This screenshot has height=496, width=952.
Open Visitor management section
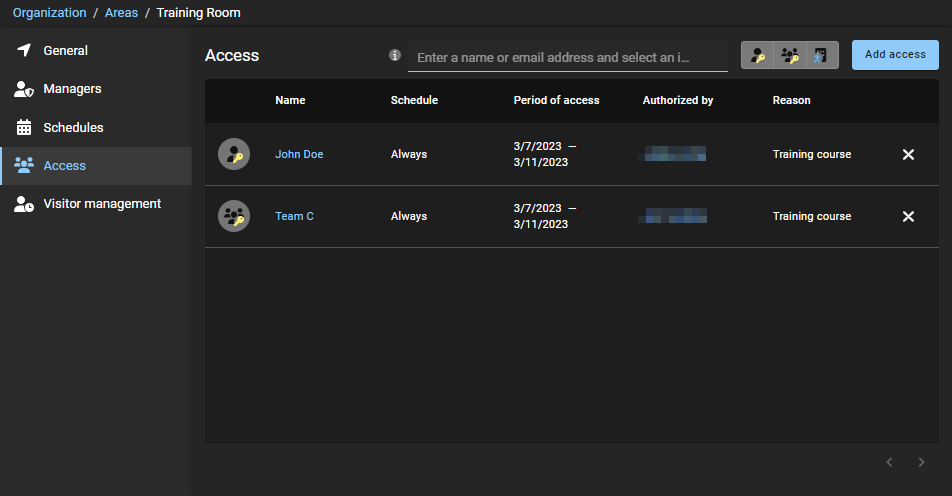click(x=101, y=204)
